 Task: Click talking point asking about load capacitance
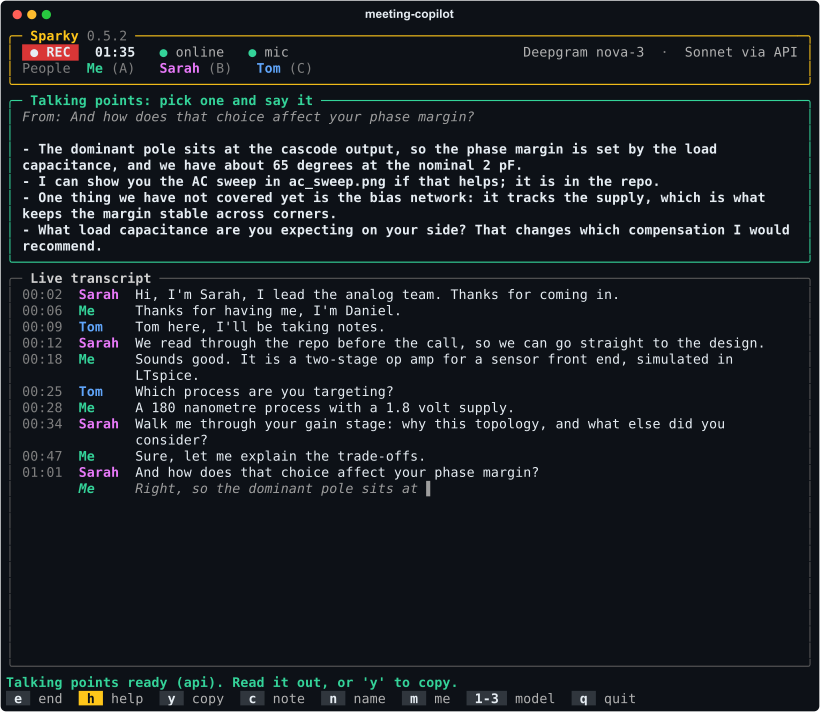tap(406, 238)
